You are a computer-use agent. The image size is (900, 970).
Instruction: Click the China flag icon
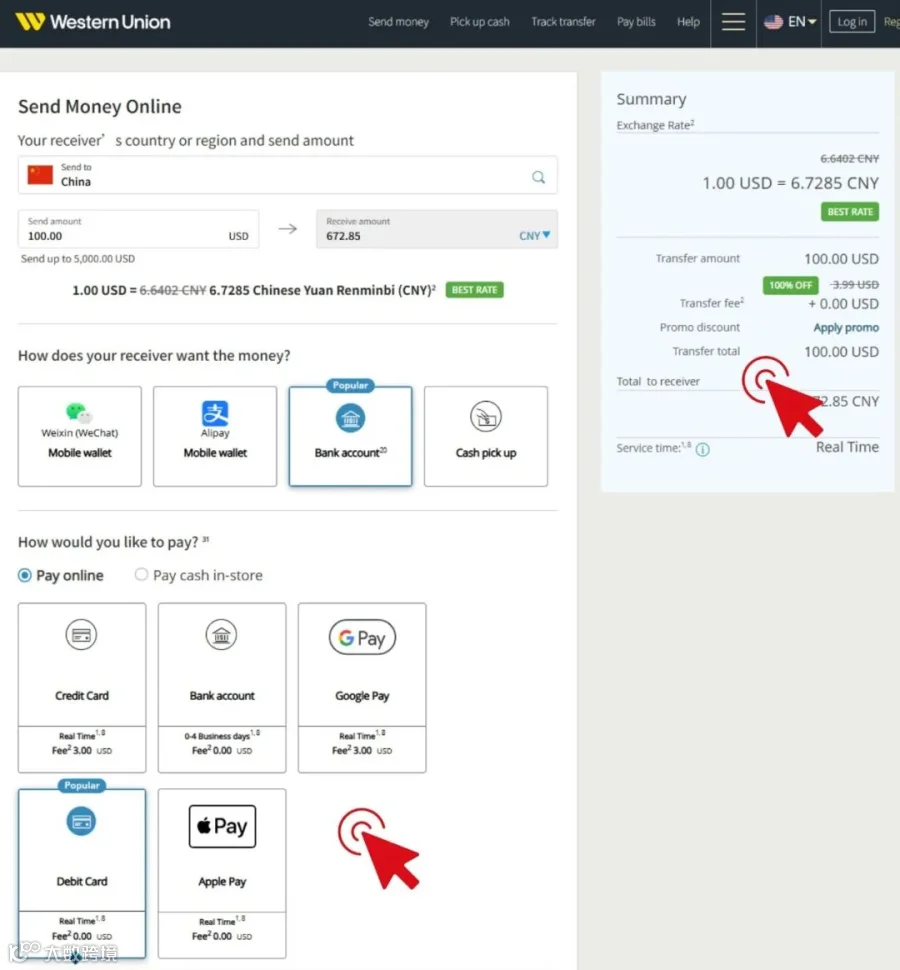coord(40,175)
